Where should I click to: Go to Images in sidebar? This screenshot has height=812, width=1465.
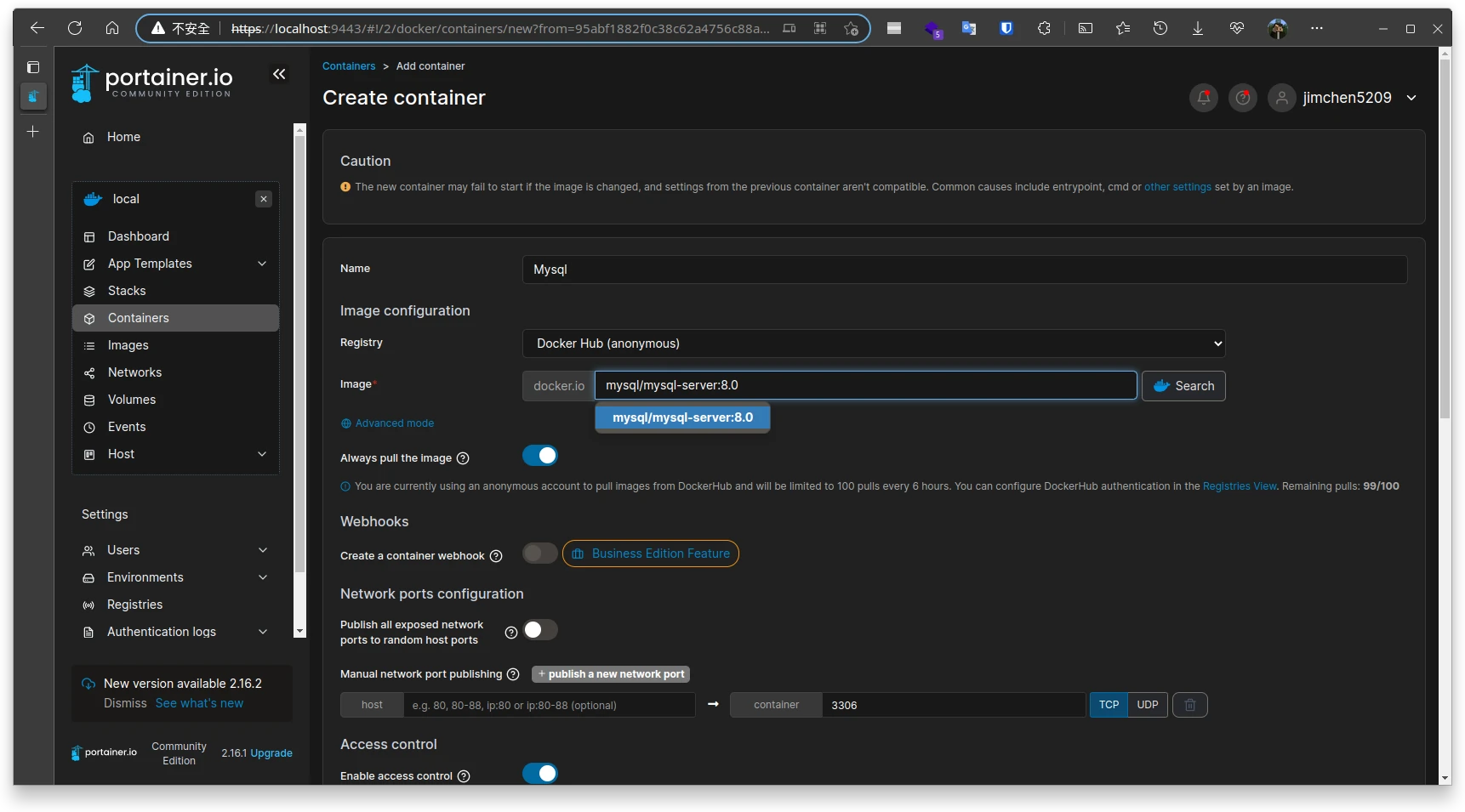tap(128, 345)
